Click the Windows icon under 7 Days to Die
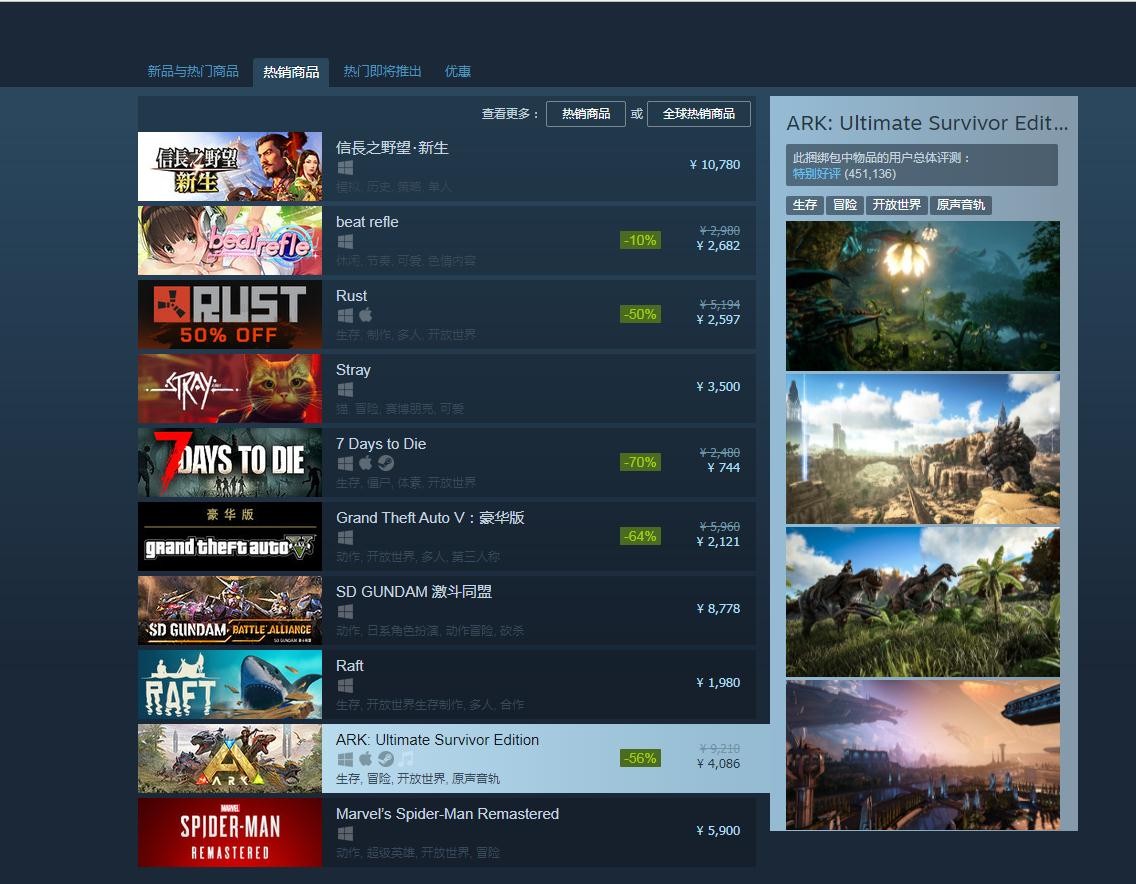The width and height of the screenshot is (1136, 884). pos(345,463)
